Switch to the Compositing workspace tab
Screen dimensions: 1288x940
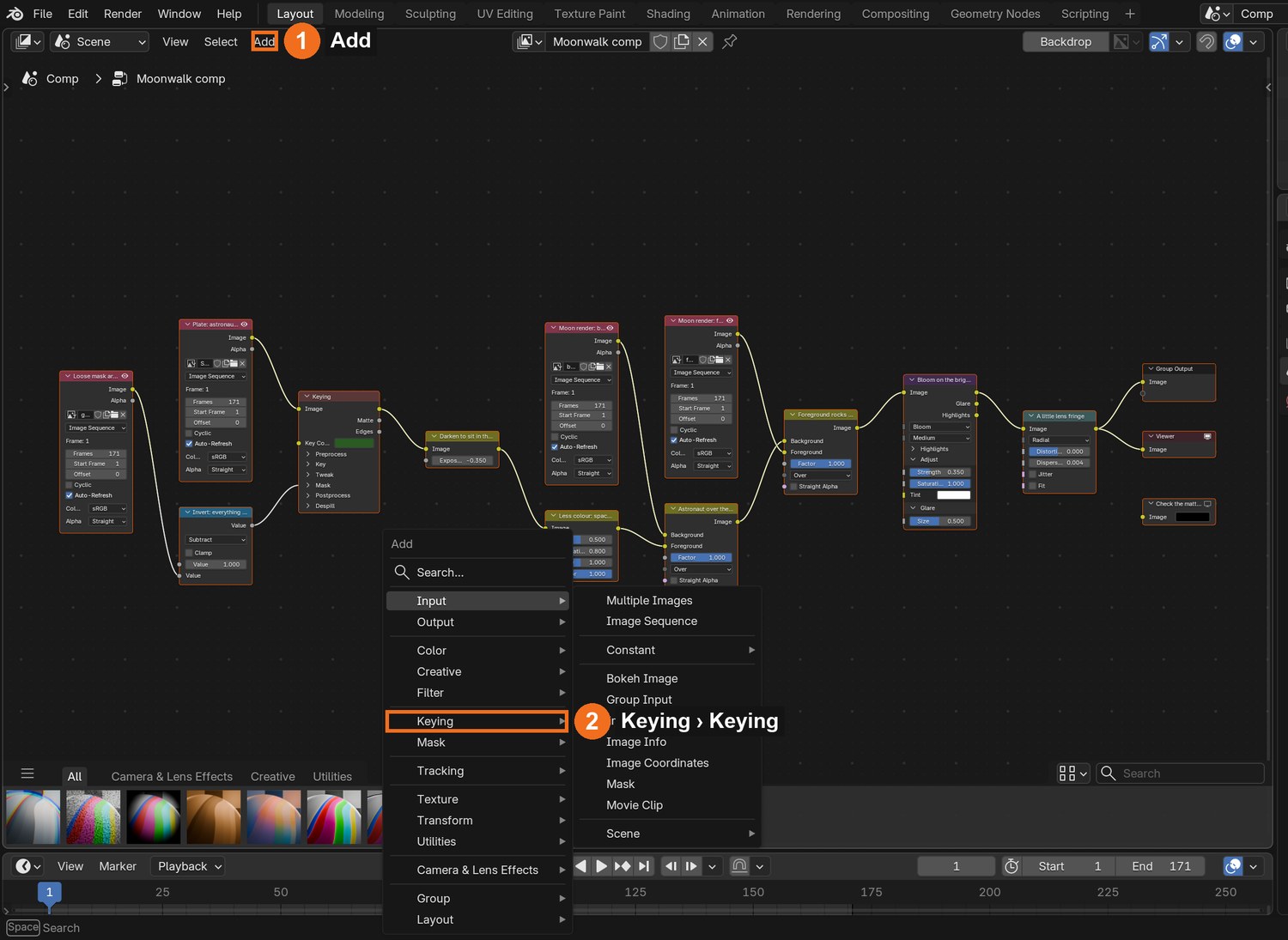pyautogui.click(x=895, y=14)
